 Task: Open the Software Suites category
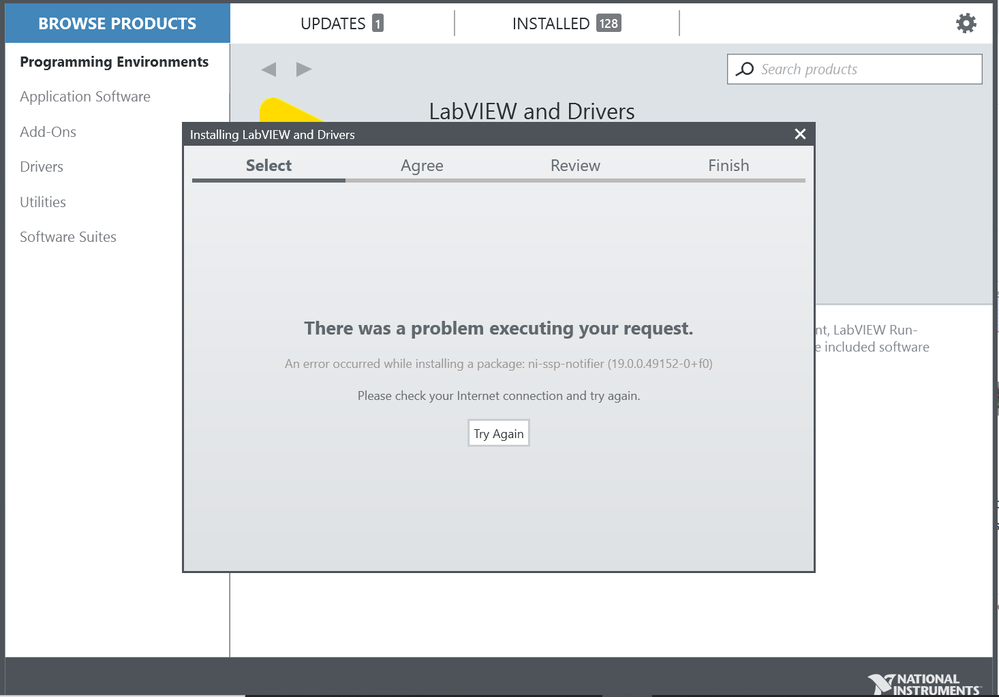(x=68, y=237)
